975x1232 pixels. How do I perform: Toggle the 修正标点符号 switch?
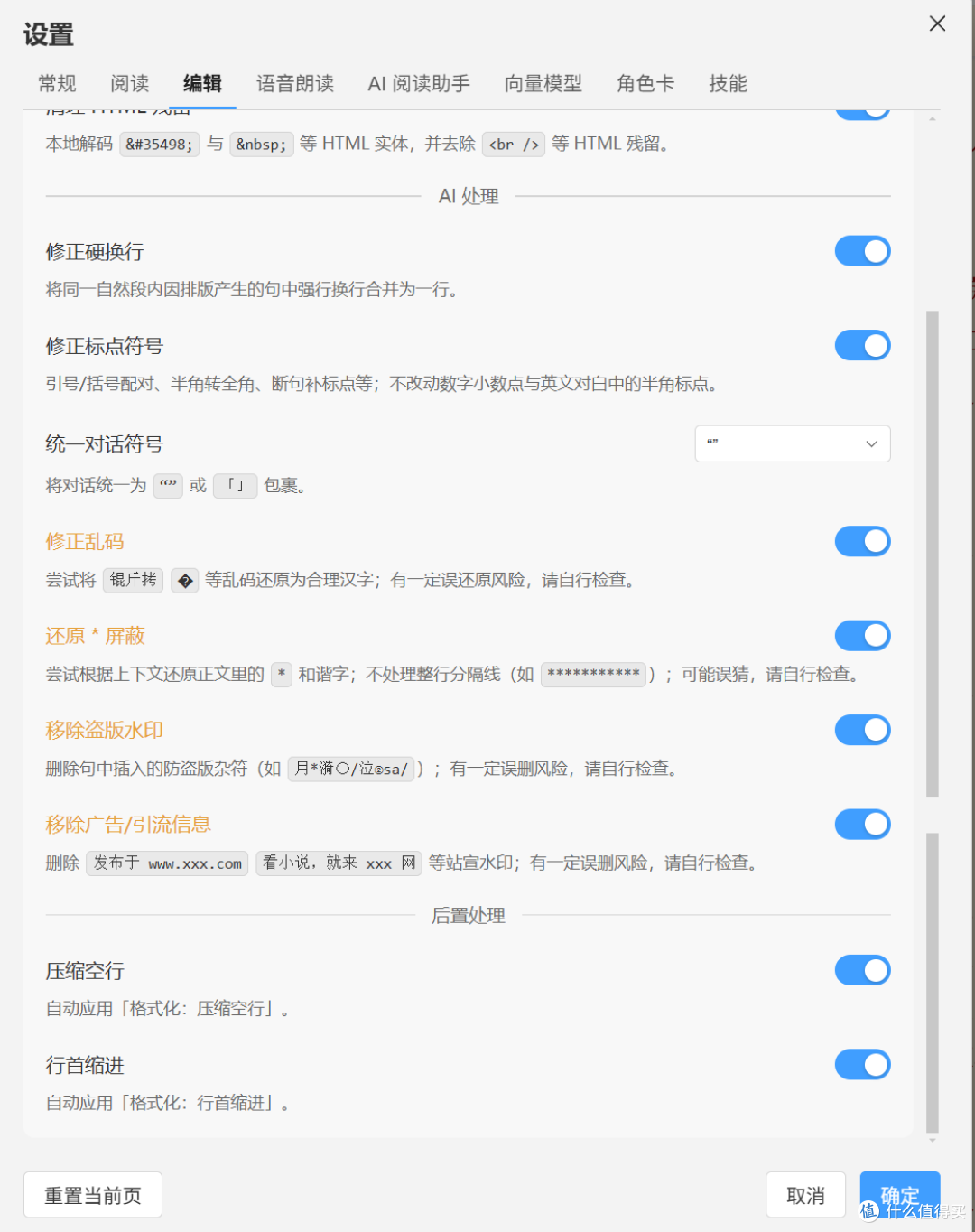tap(862, 345)
